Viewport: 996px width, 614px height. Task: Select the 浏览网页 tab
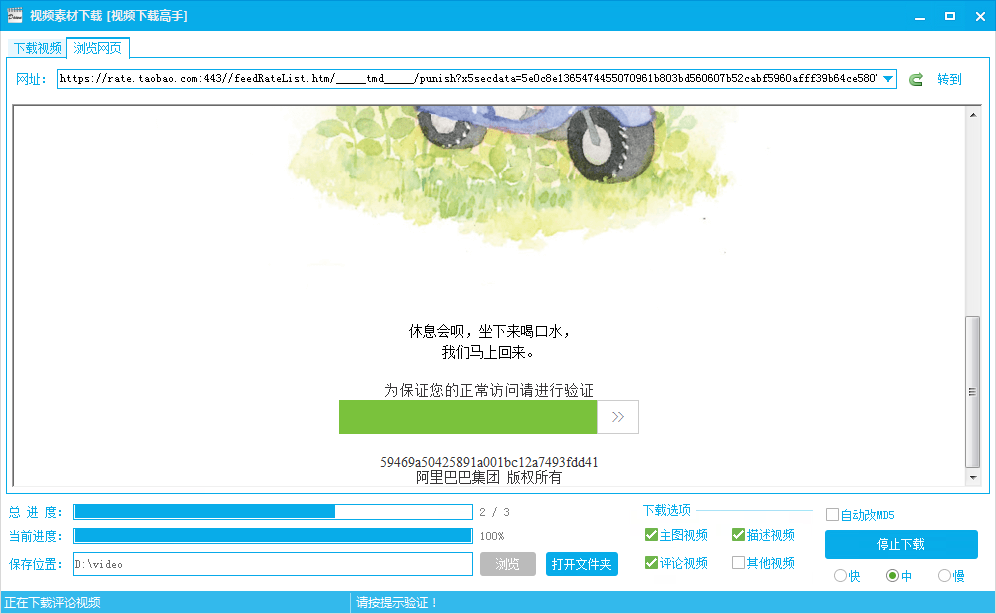click(x=98, y=48)
